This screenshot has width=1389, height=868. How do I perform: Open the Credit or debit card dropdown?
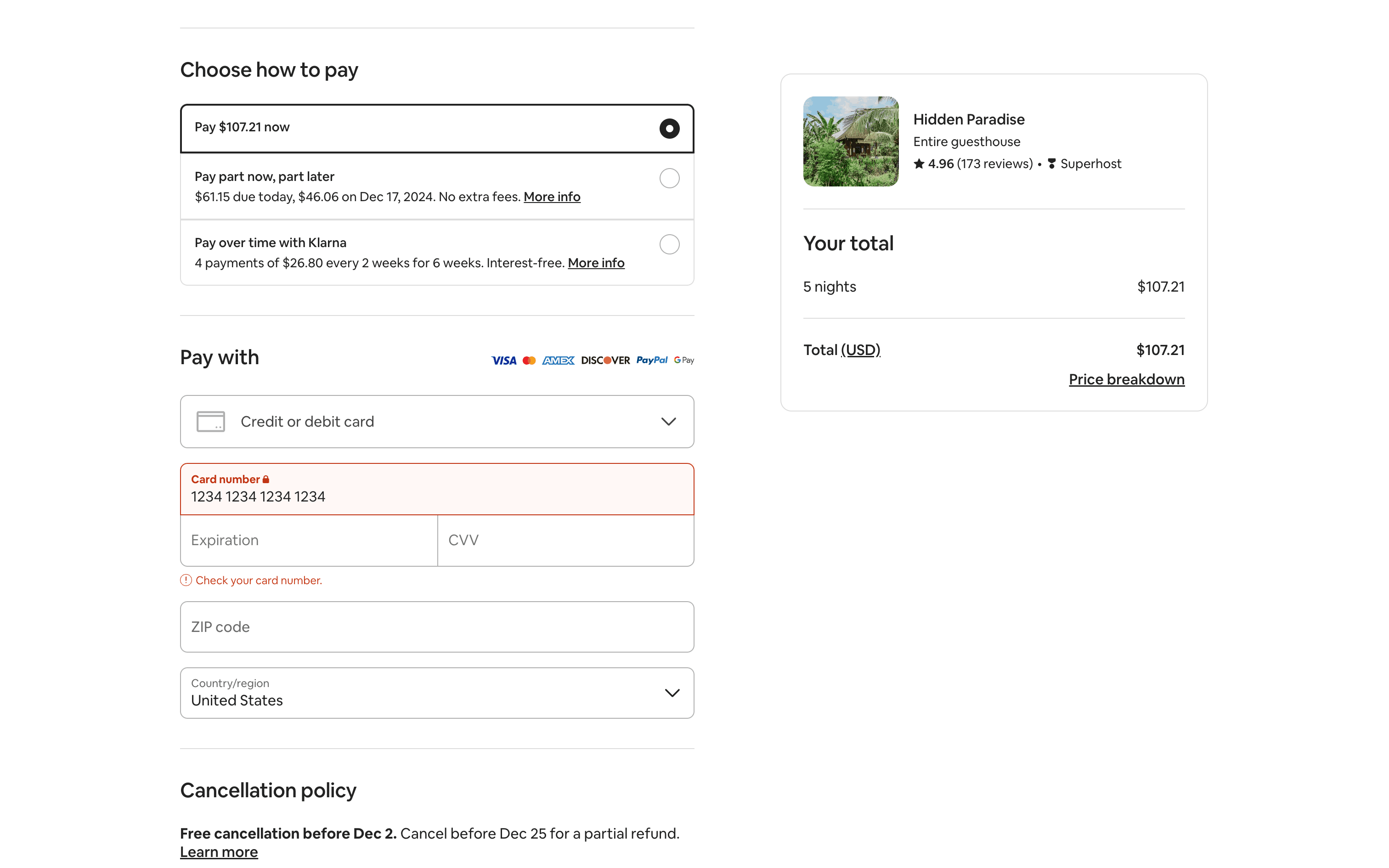pos(437,422)
